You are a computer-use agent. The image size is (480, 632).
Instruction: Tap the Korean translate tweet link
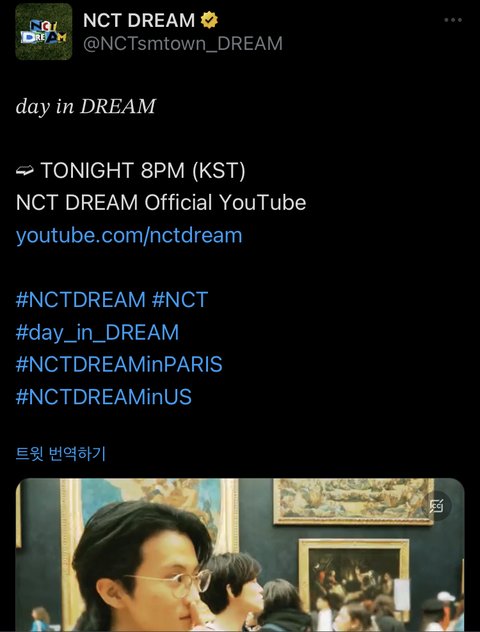tap(61, 454)
